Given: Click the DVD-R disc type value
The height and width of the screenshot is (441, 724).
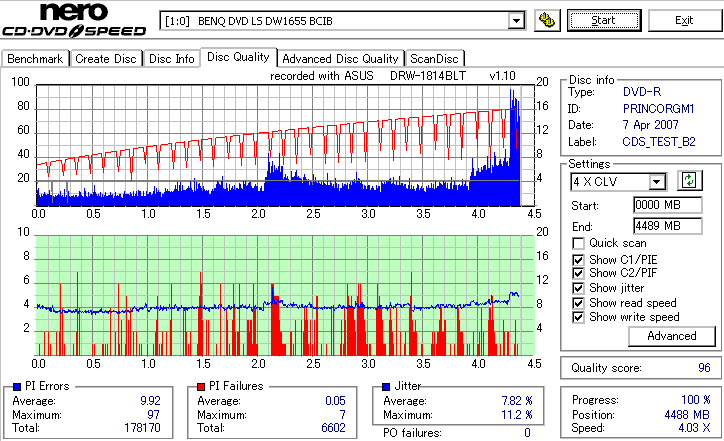Looking at the screenshot, I should tap(642, 92).
